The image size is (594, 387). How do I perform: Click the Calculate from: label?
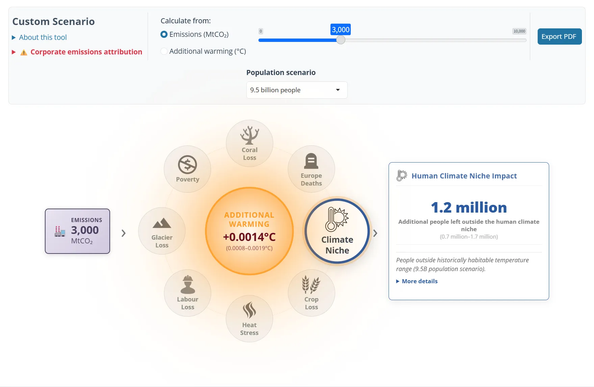coord(186,21)
